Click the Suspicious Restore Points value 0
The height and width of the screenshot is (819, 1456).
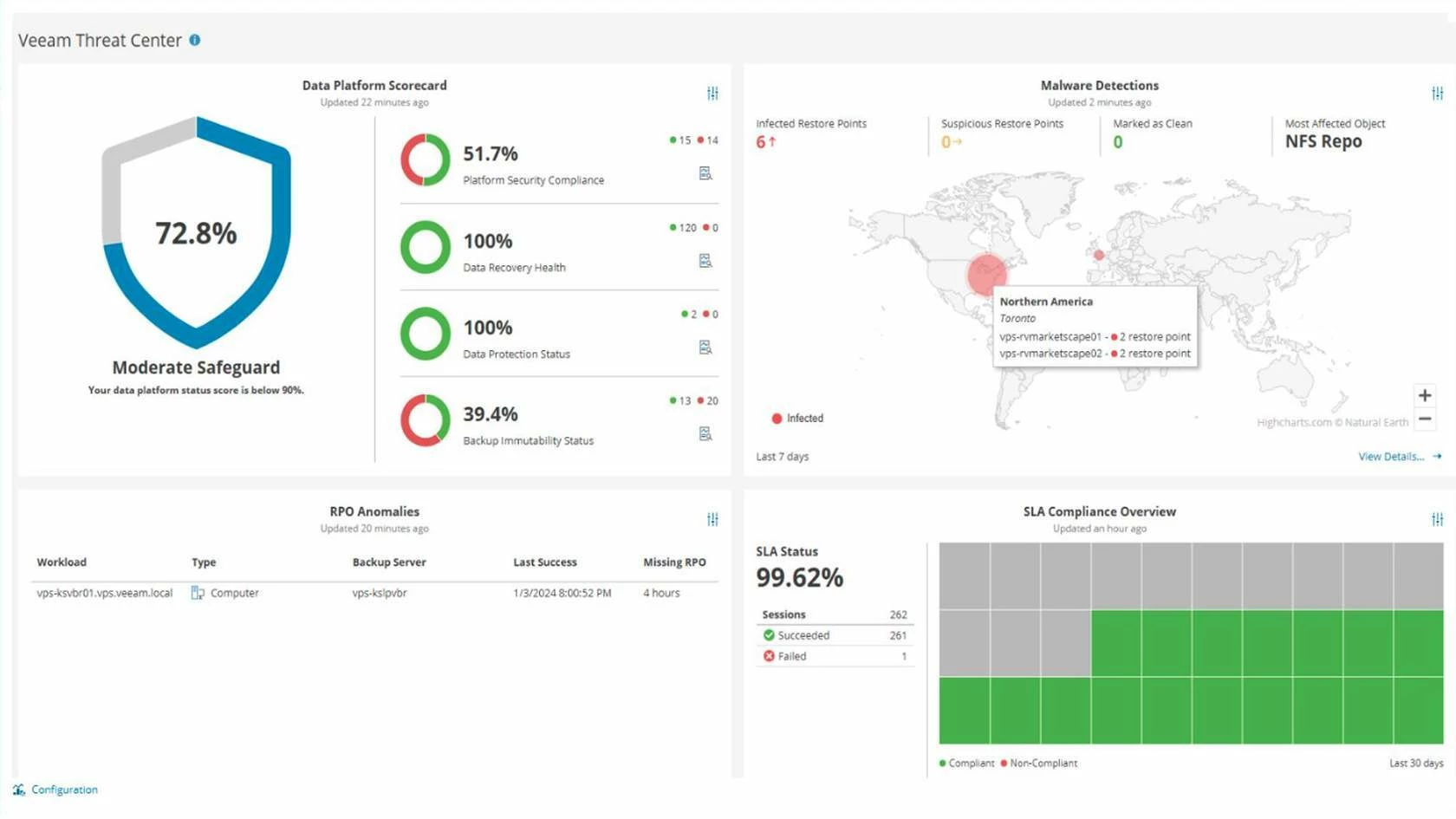946,141
